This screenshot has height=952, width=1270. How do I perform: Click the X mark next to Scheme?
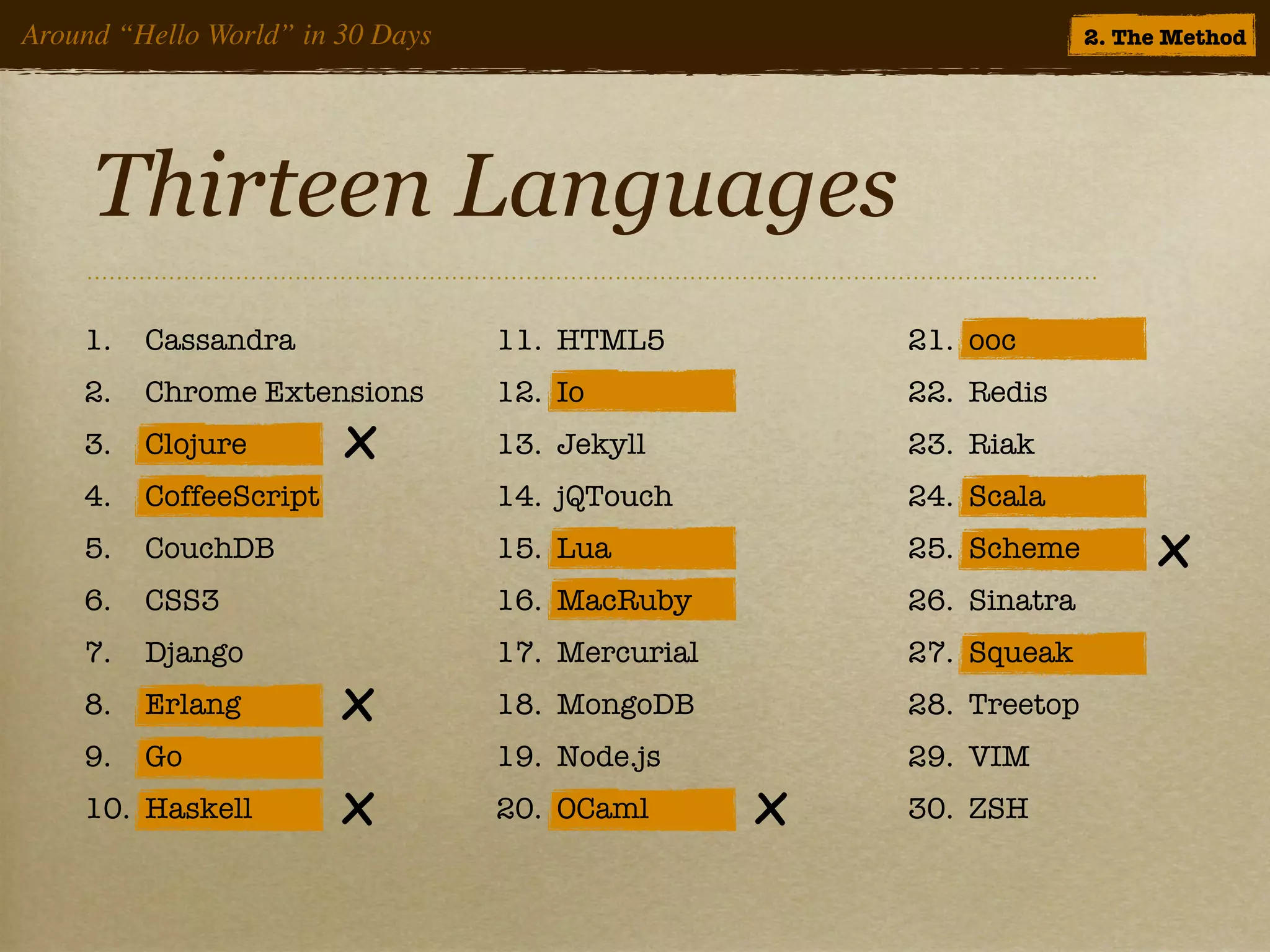point(1174,551)
